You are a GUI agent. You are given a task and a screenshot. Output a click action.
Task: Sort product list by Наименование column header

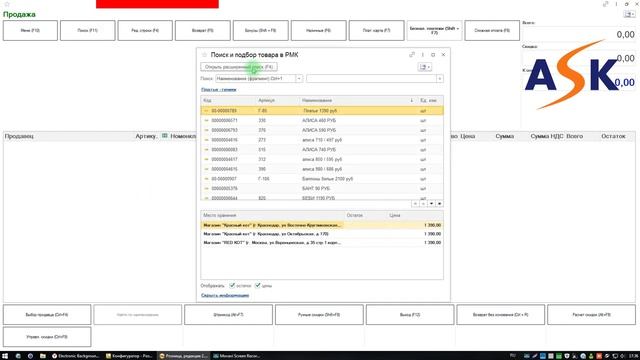tap(358, 100)
